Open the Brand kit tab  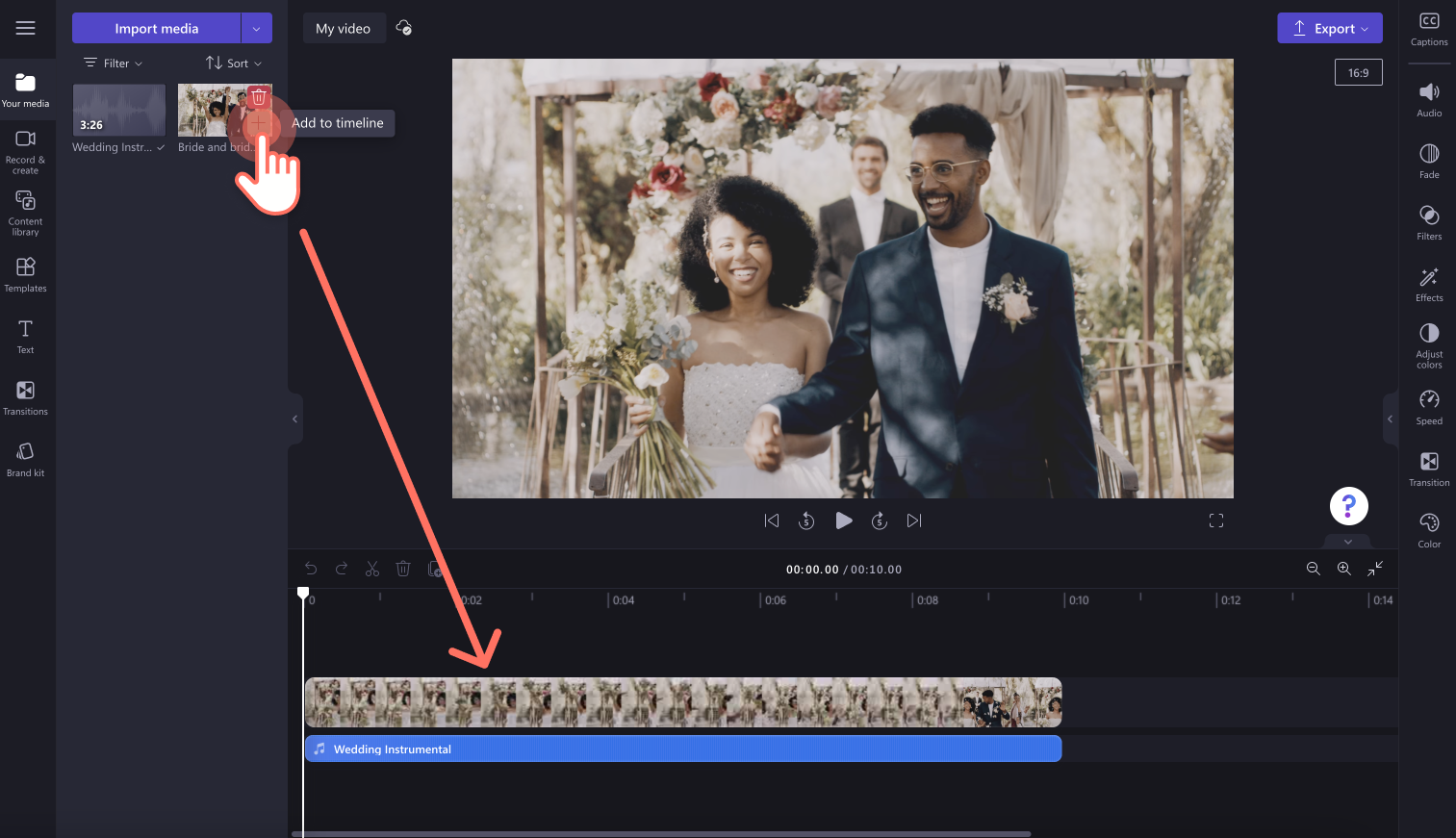point(26,459)
